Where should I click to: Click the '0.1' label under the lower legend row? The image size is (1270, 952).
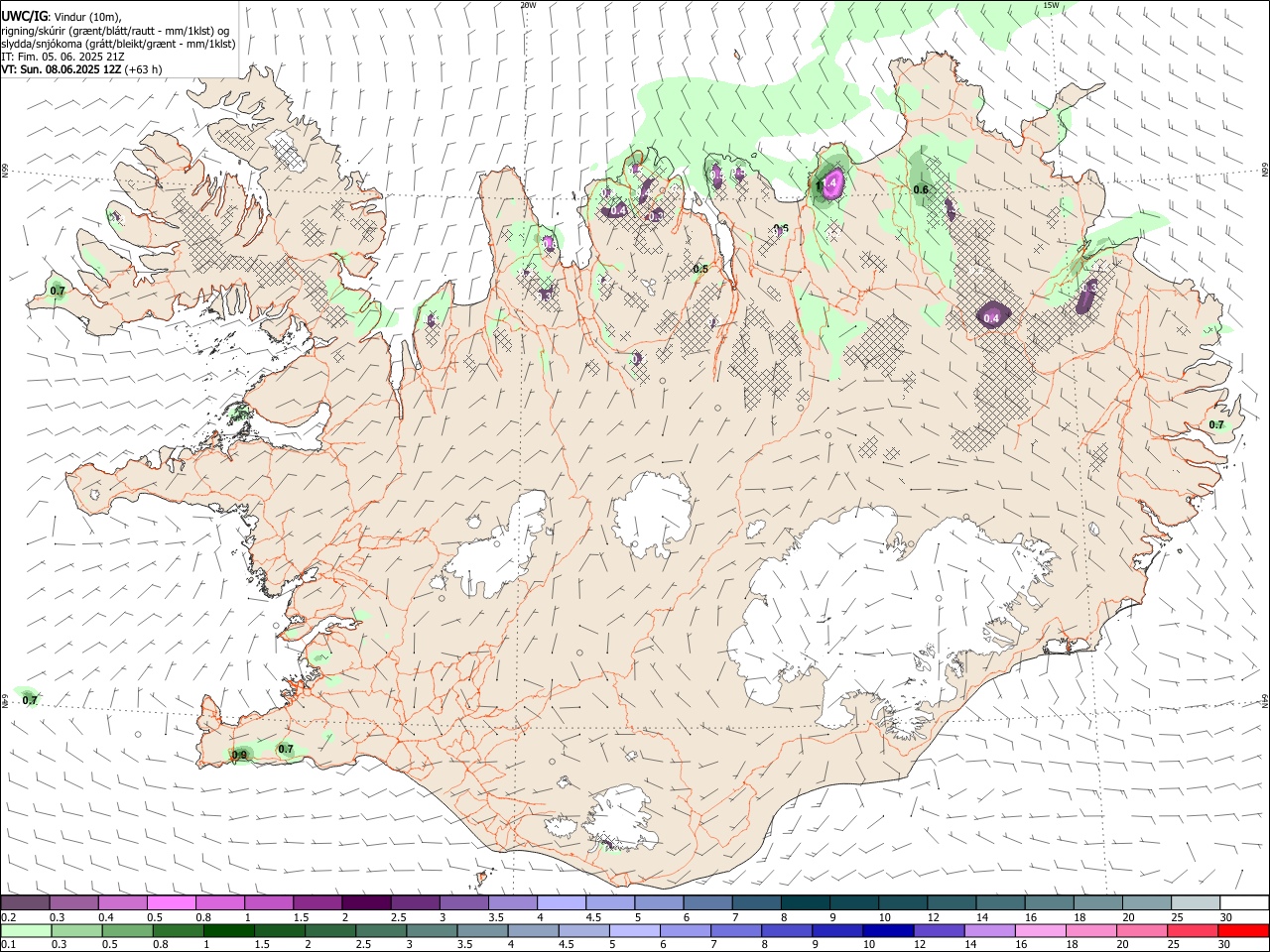[x=8, y=945]
